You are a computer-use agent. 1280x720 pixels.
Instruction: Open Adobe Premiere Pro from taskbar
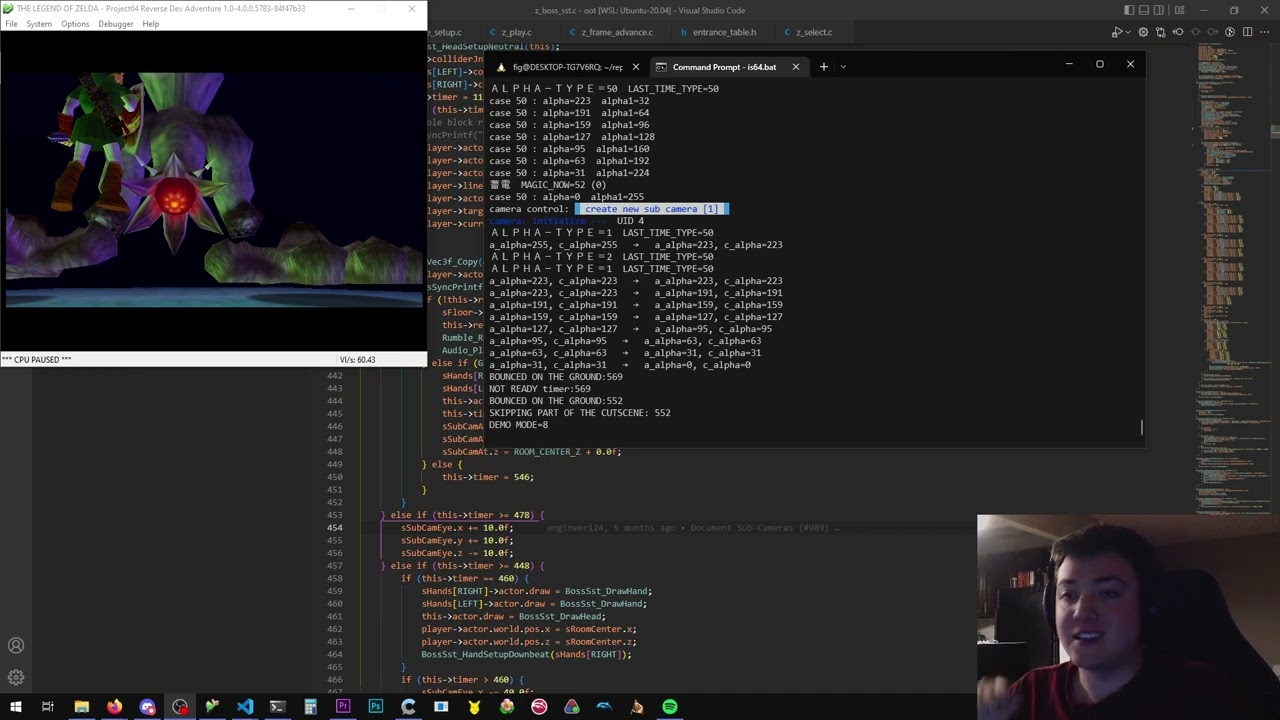tap(343, 707)
